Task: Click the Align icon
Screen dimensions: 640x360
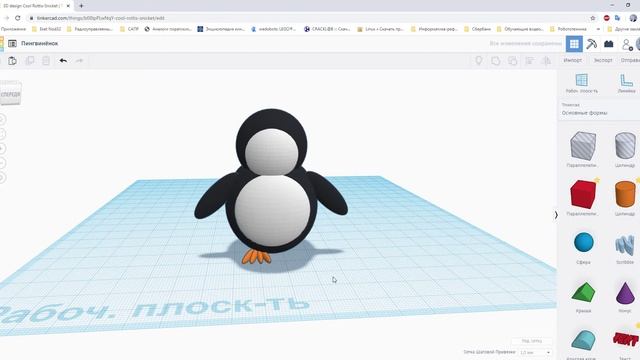Action: click(x=529, y=61)
